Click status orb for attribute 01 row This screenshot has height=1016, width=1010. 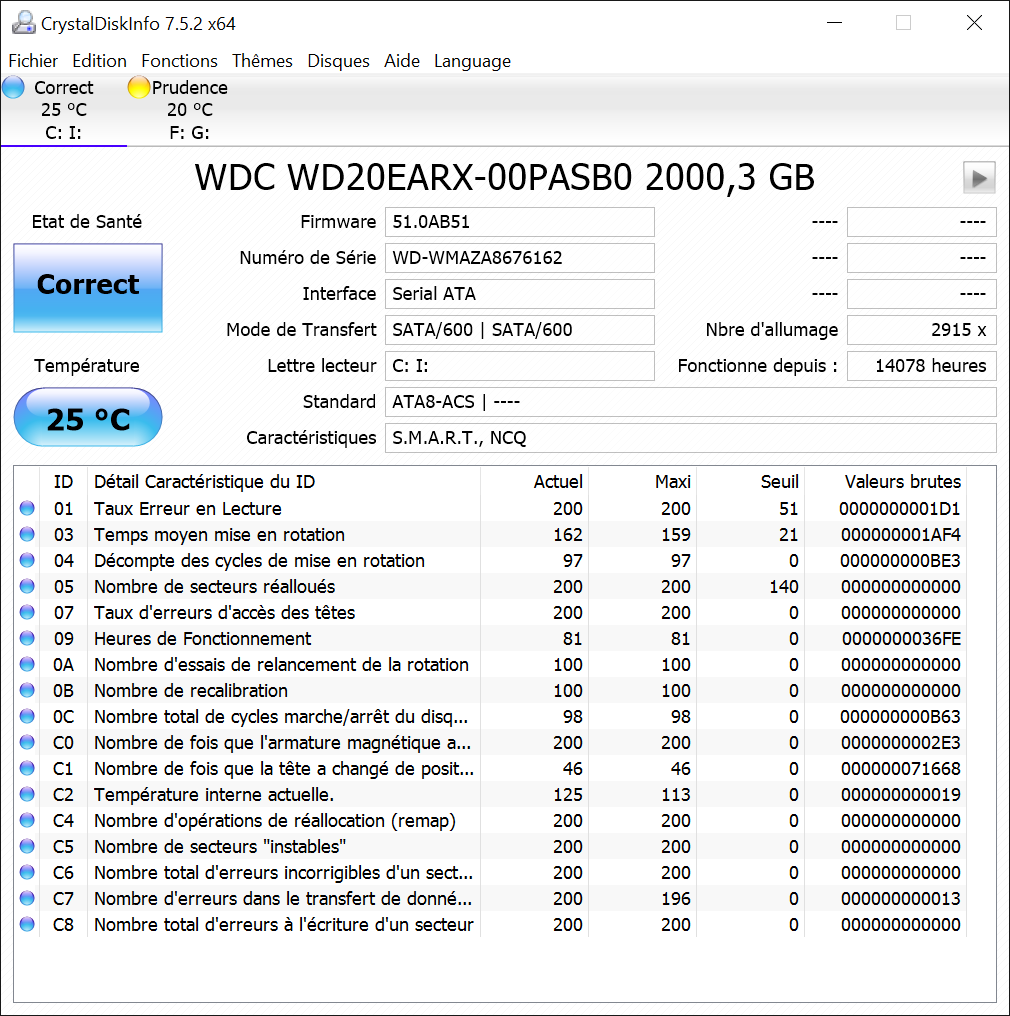pos(27,508)
